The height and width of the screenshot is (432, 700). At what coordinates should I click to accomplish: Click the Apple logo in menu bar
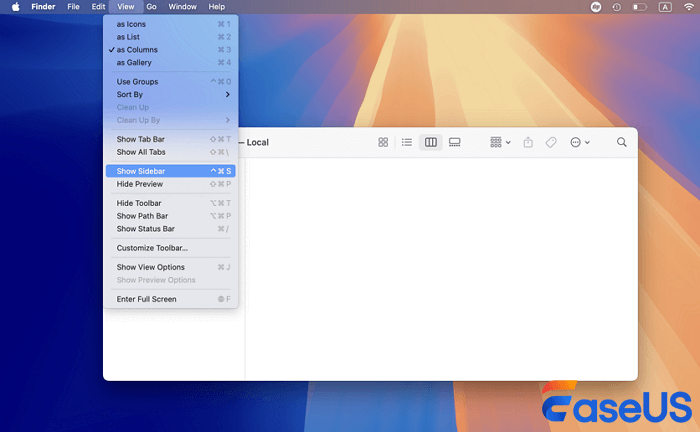[x=15, y=7]
